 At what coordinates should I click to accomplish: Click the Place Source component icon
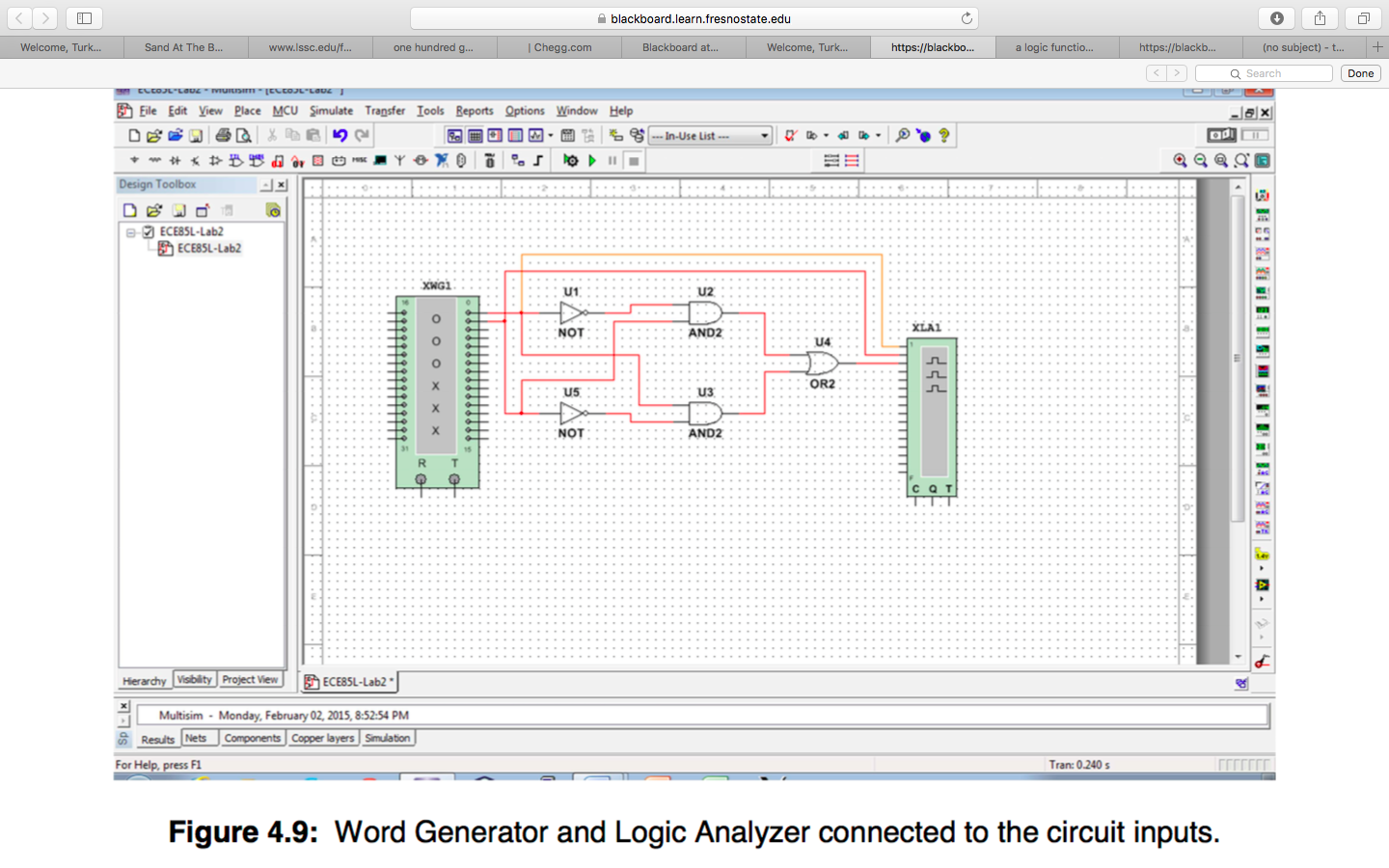[134, 161]
